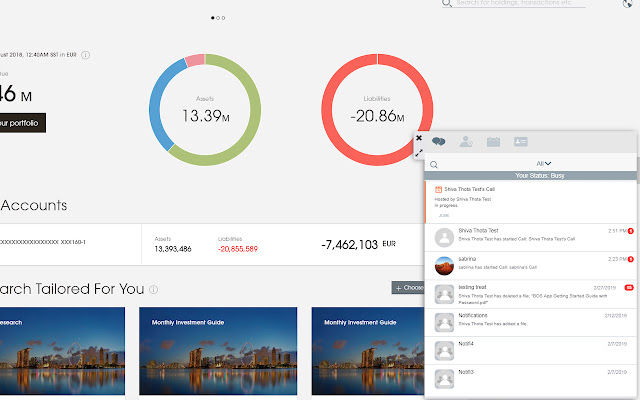Image resolution: width=640 pixels, height=400 pixels.
Task: Open the chat conversations tab icon
Action: coord(438,142)
